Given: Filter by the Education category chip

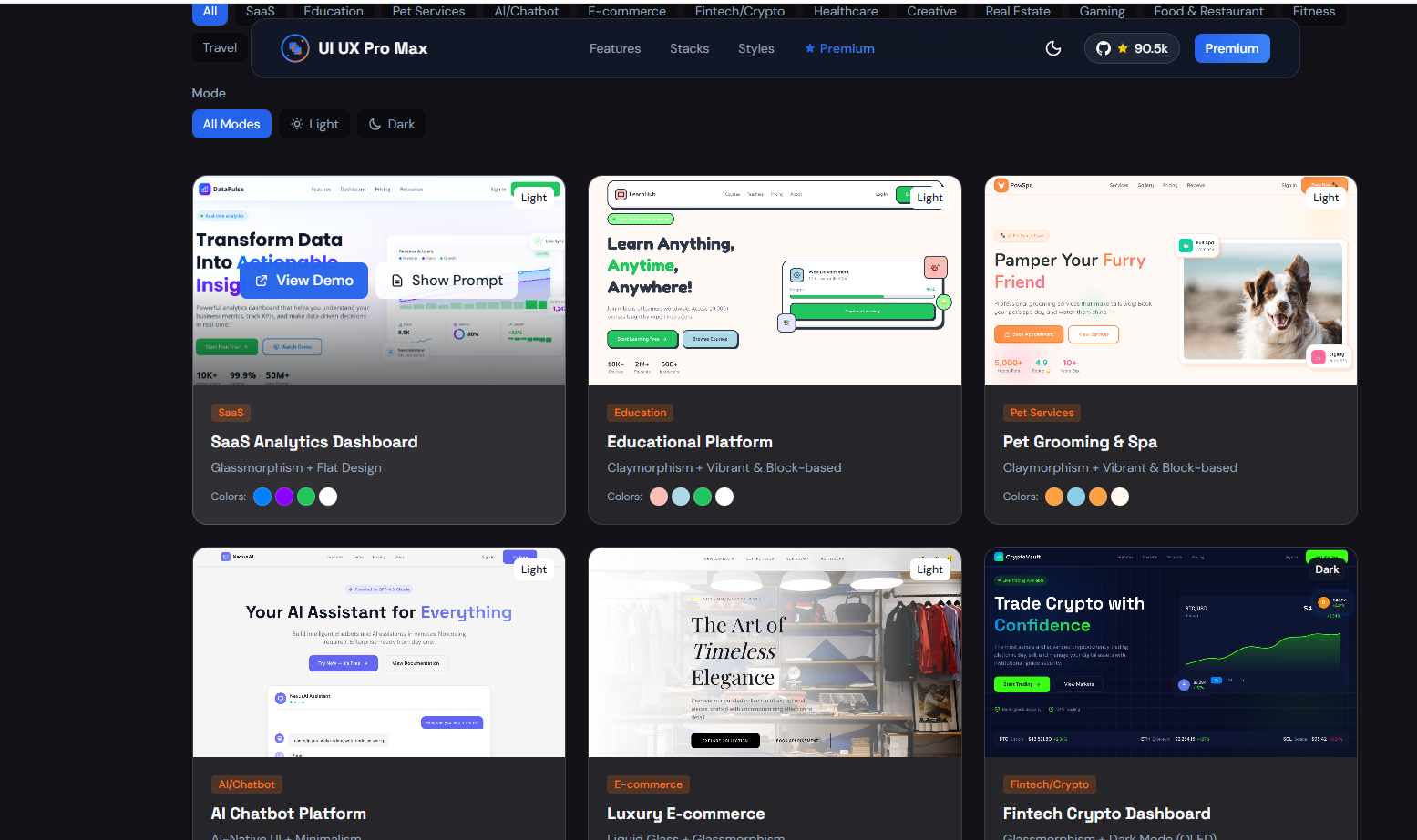Looking at the screenshot, I should [334, 12].
